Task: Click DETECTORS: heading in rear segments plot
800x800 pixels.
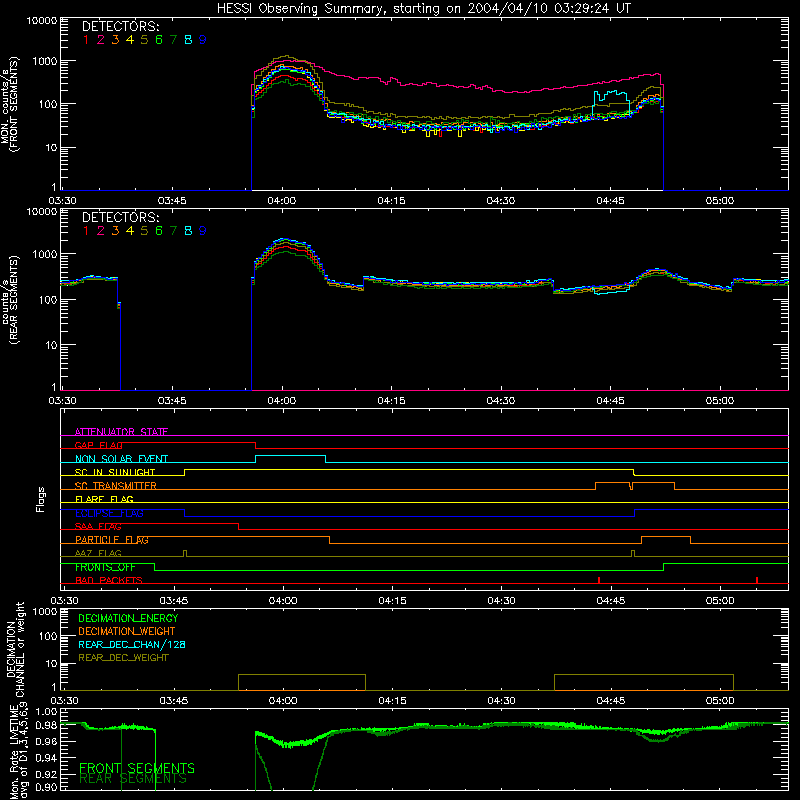Action: point(120,217)
